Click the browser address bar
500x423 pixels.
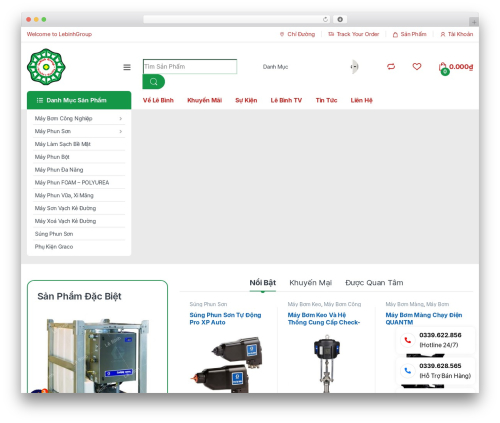tap(236, 19)
